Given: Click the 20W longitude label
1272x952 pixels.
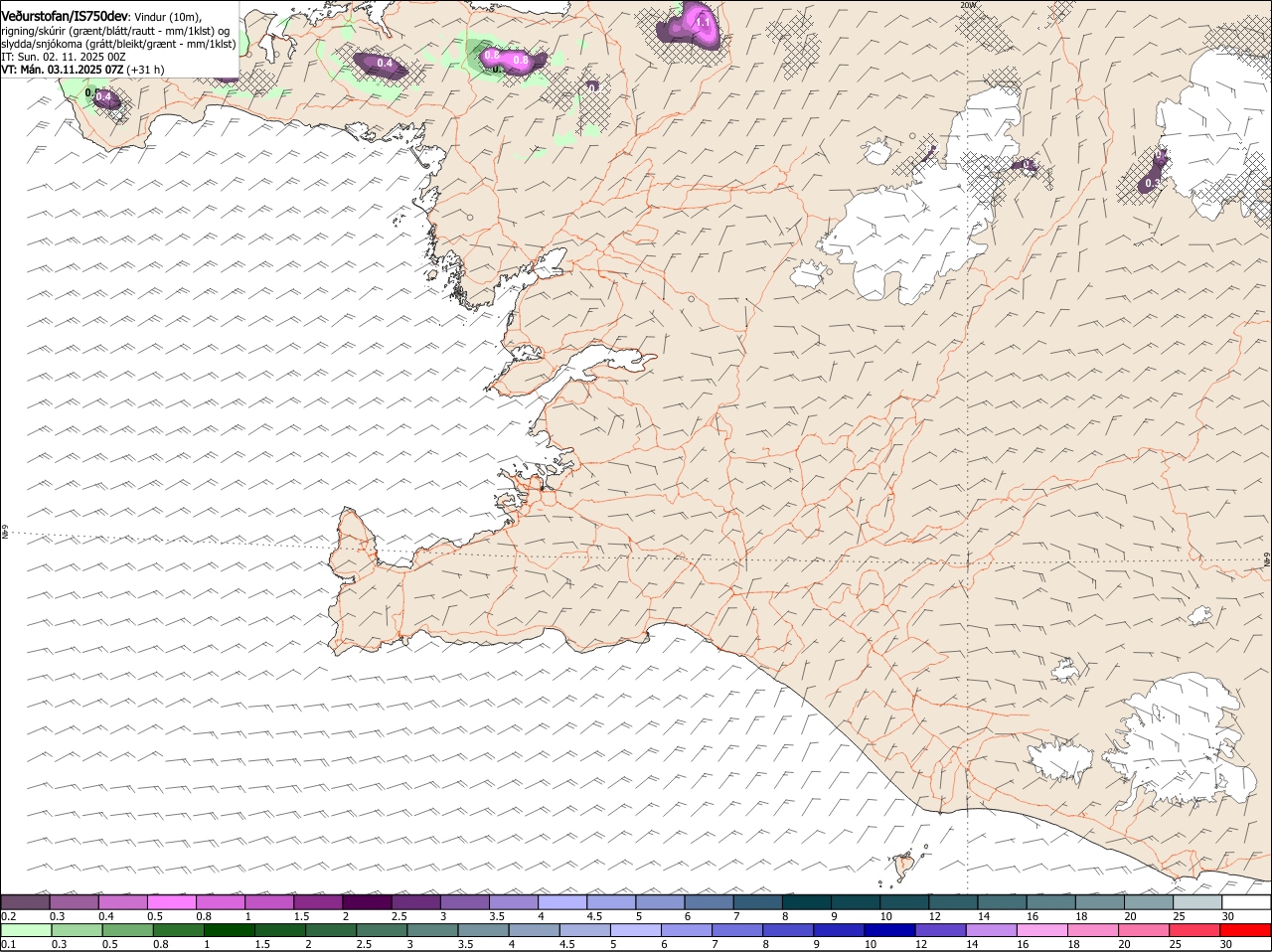Looking at the screenshot, I should (x=968, y=5).
